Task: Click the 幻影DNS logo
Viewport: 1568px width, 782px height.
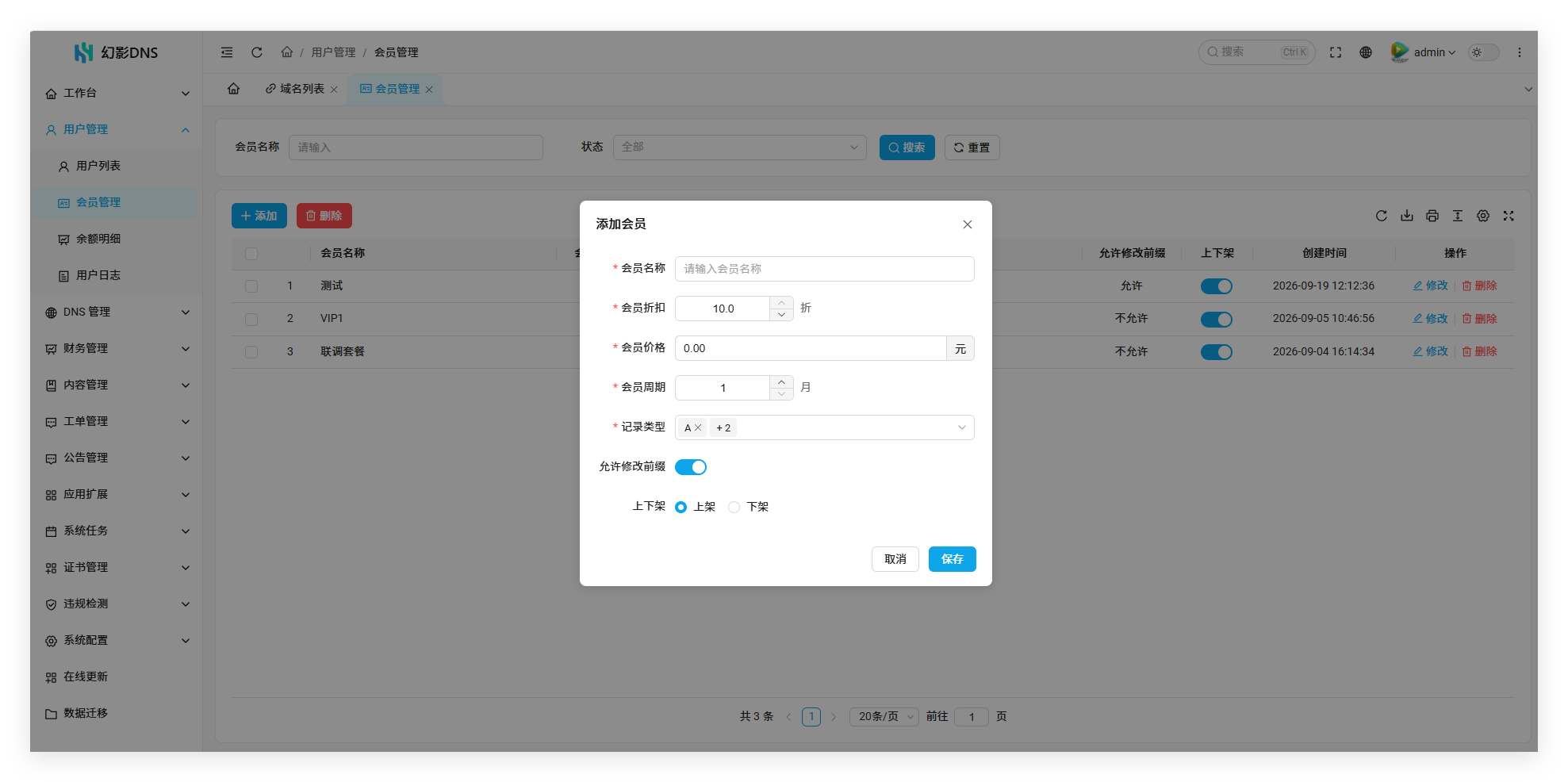Action: pyautogui.click(x=117, y=52)
